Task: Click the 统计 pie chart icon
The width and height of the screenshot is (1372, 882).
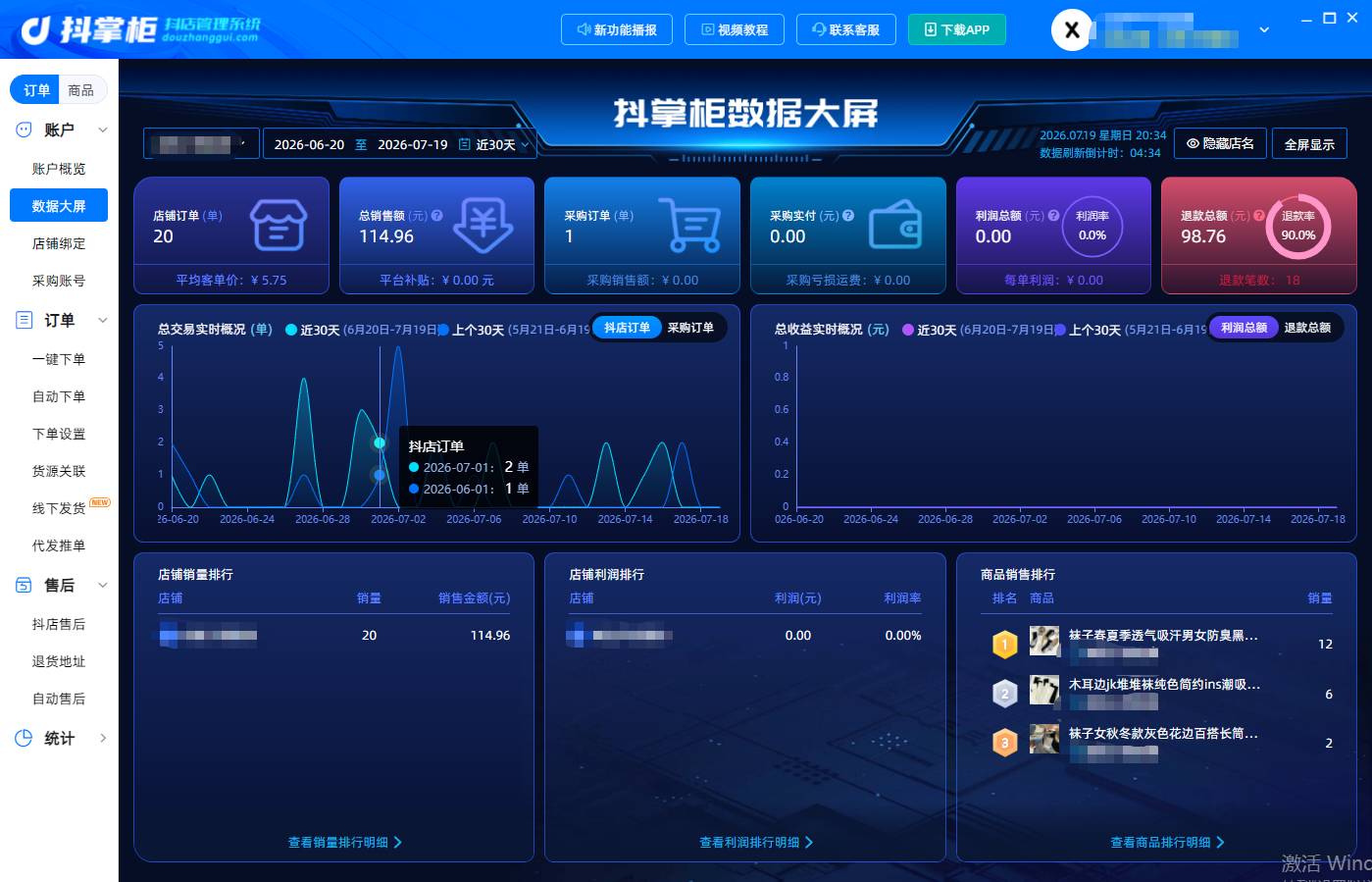Action: point(25,738)
